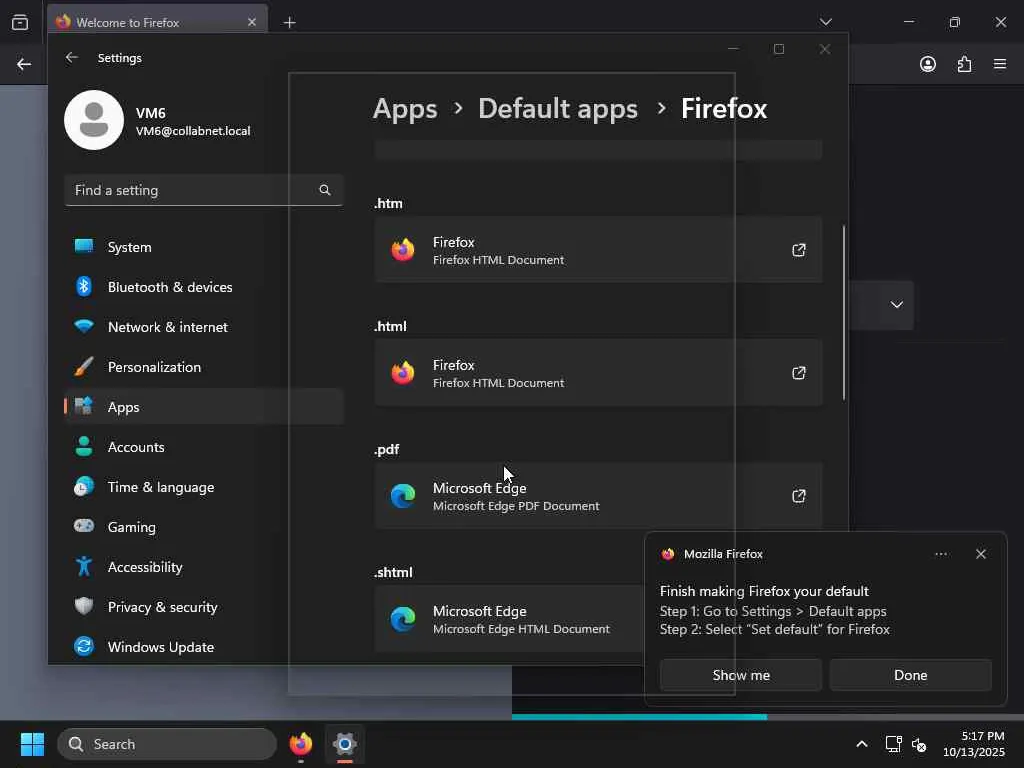Open notification options ellipsis menu

941,554
